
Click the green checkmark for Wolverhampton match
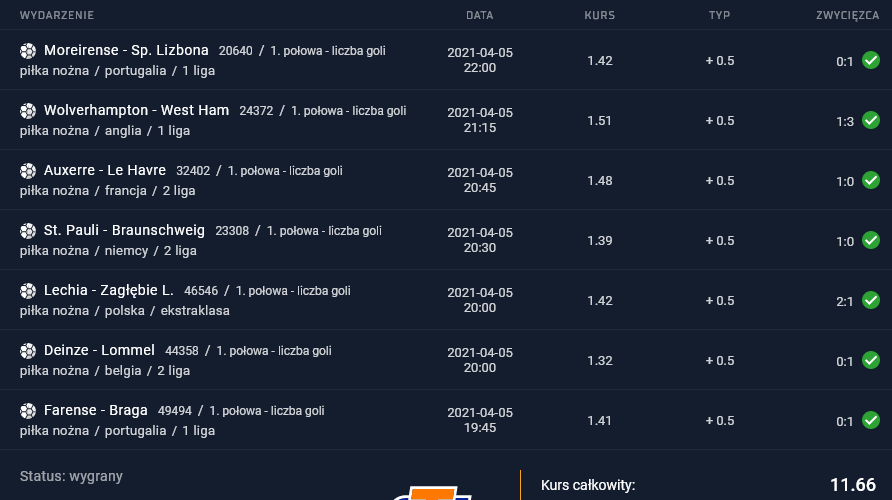point(871,120)
